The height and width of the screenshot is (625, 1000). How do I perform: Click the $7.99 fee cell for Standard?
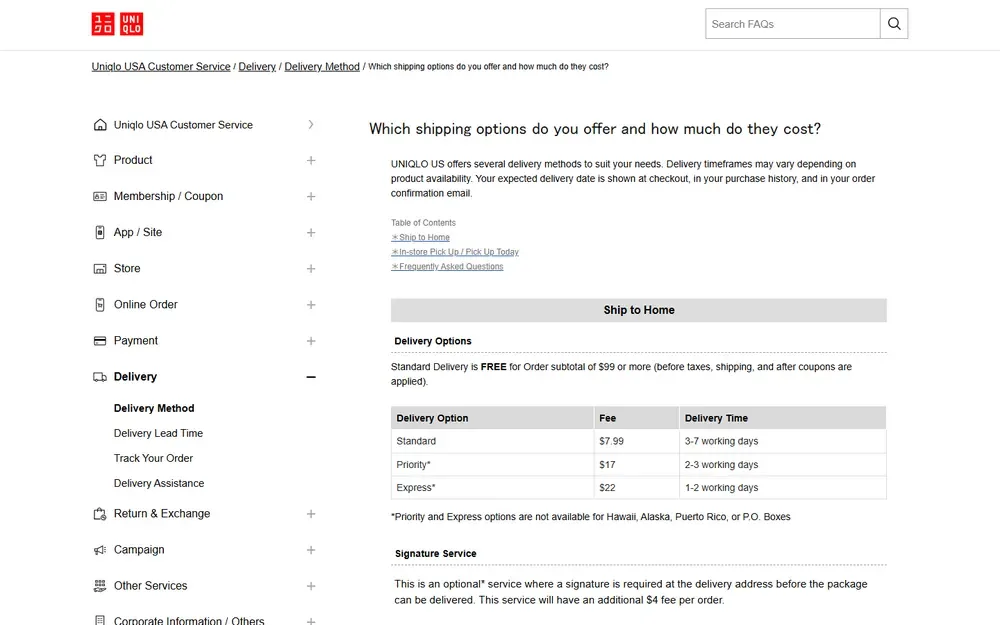636,441
